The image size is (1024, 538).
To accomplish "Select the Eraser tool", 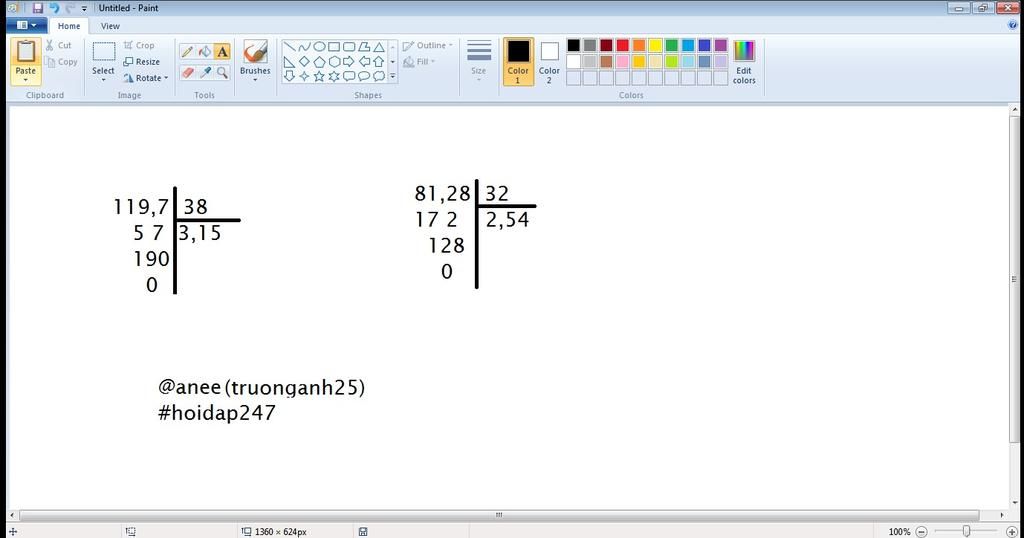I will pos(187,72).
